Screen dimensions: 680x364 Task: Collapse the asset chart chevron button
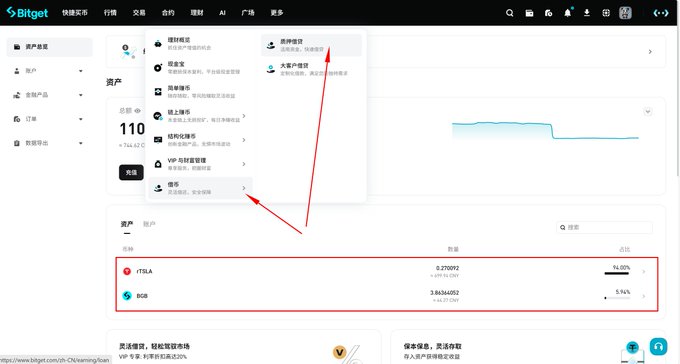point(647,111)
